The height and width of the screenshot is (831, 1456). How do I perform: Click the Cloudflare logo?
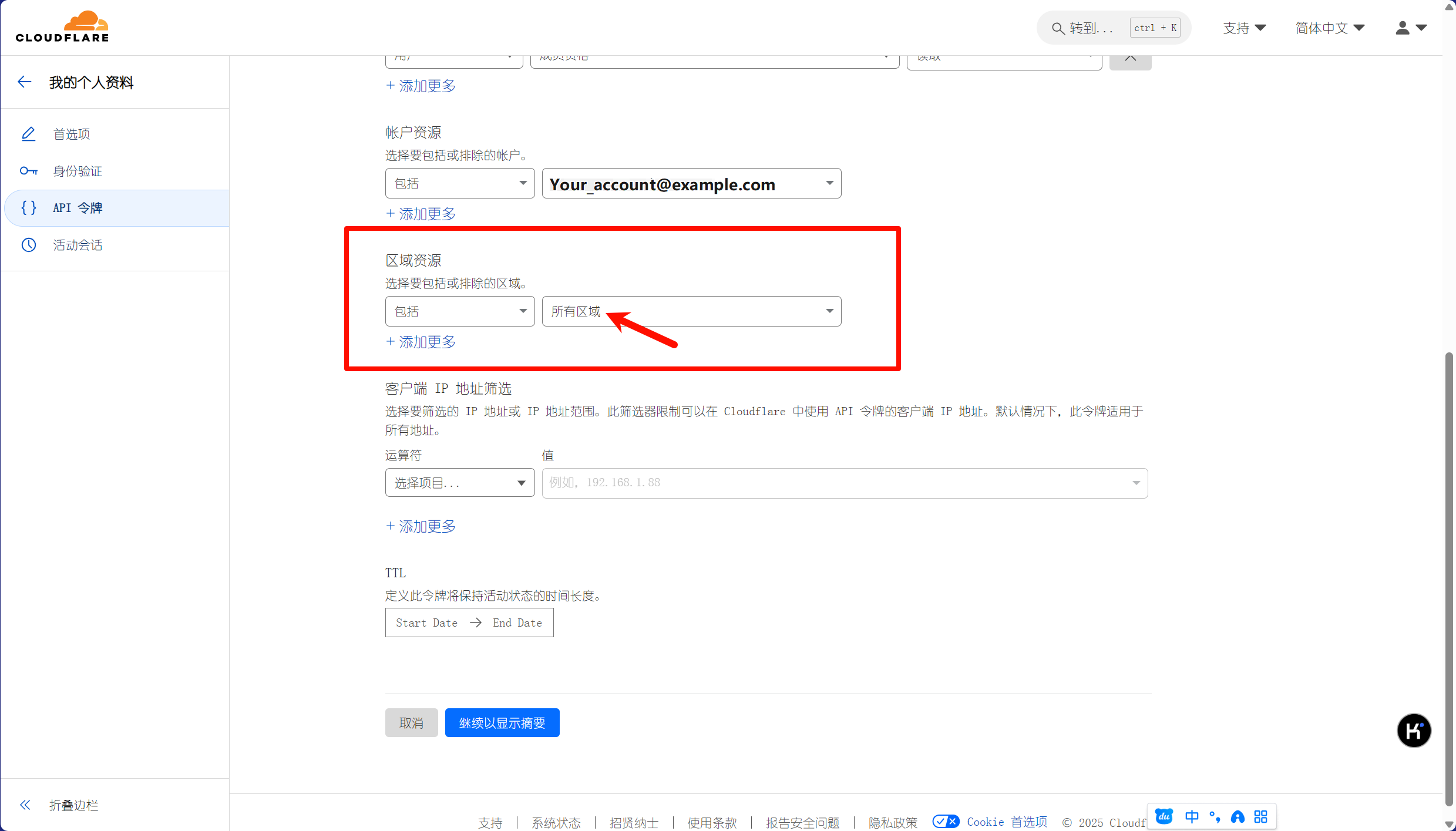tap(62, 27)
